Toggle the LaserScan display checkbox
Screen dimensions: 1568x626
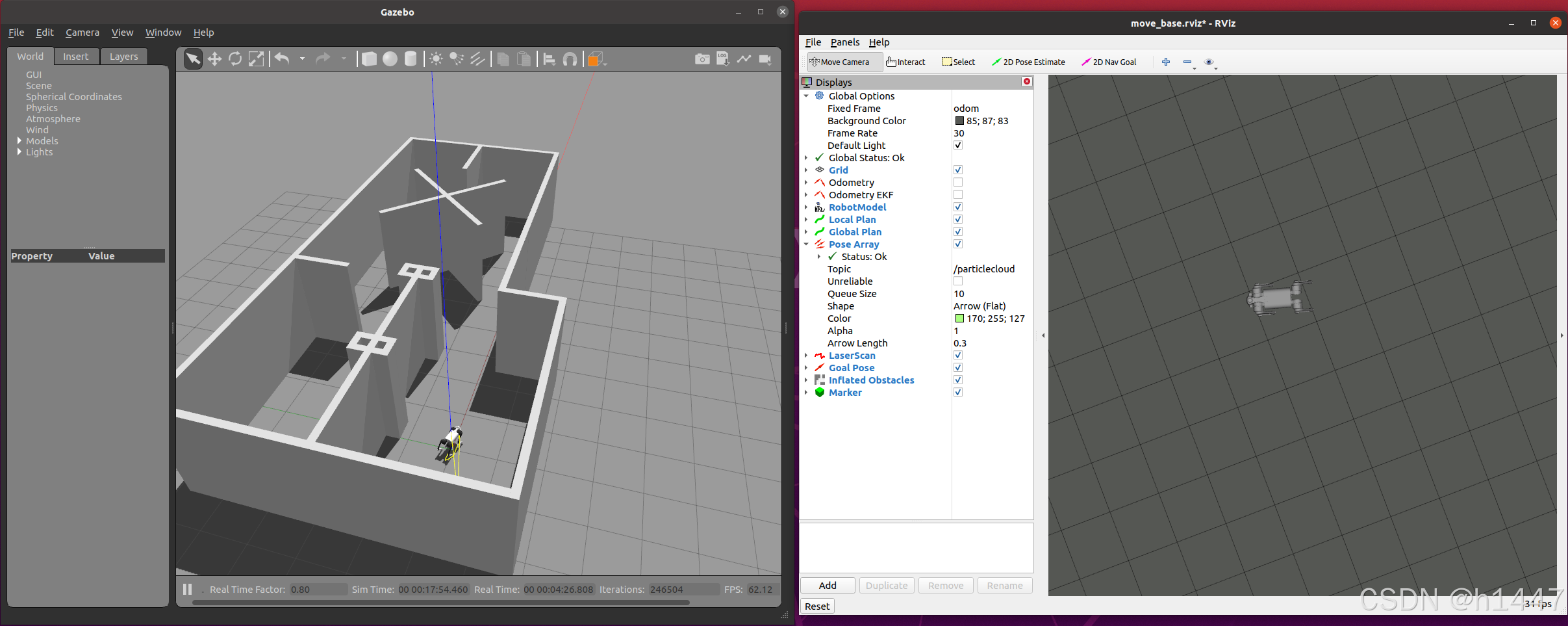(958, 355)
